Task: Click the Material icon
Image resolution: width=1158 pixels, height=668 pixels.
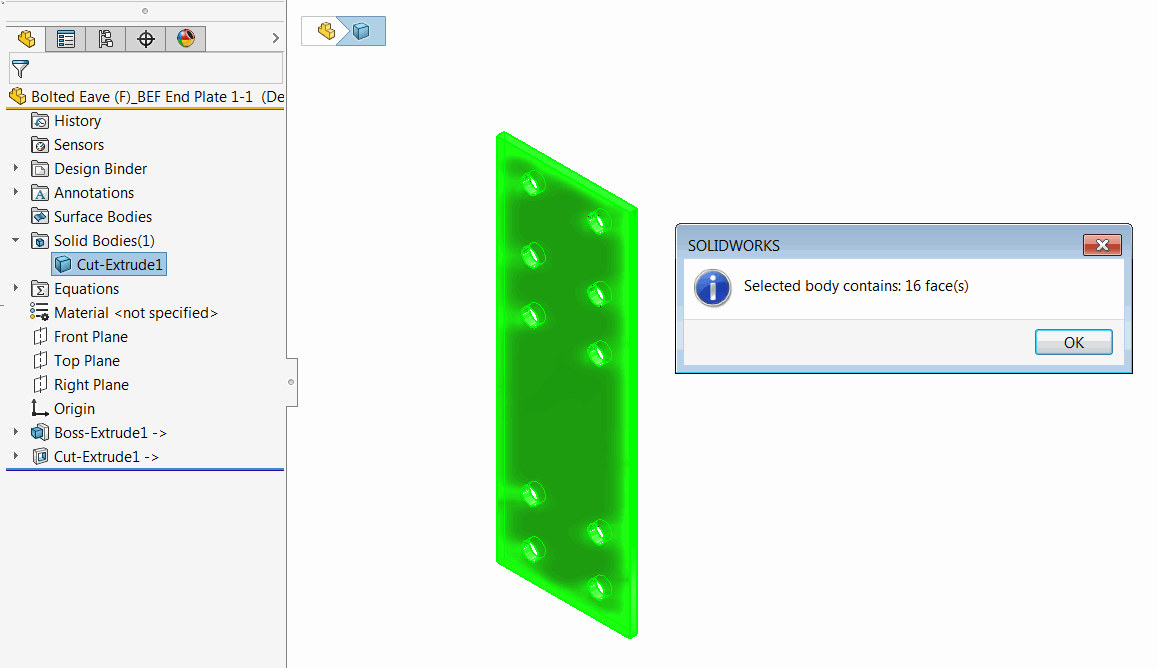Action: pyautogui.click(x=40, y=312)
